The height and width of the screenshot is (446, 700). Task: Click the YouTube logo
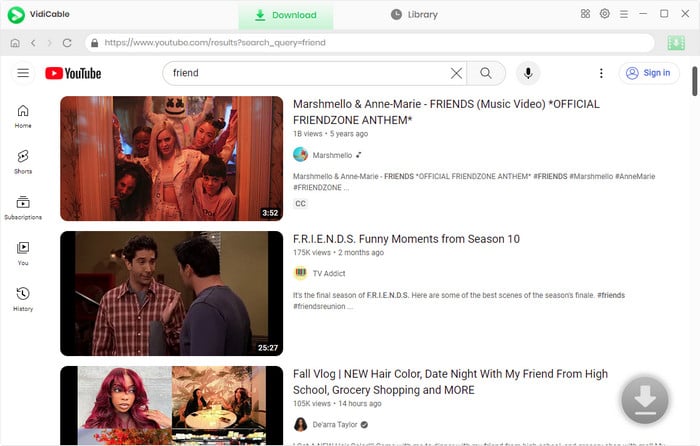point(73,73)
